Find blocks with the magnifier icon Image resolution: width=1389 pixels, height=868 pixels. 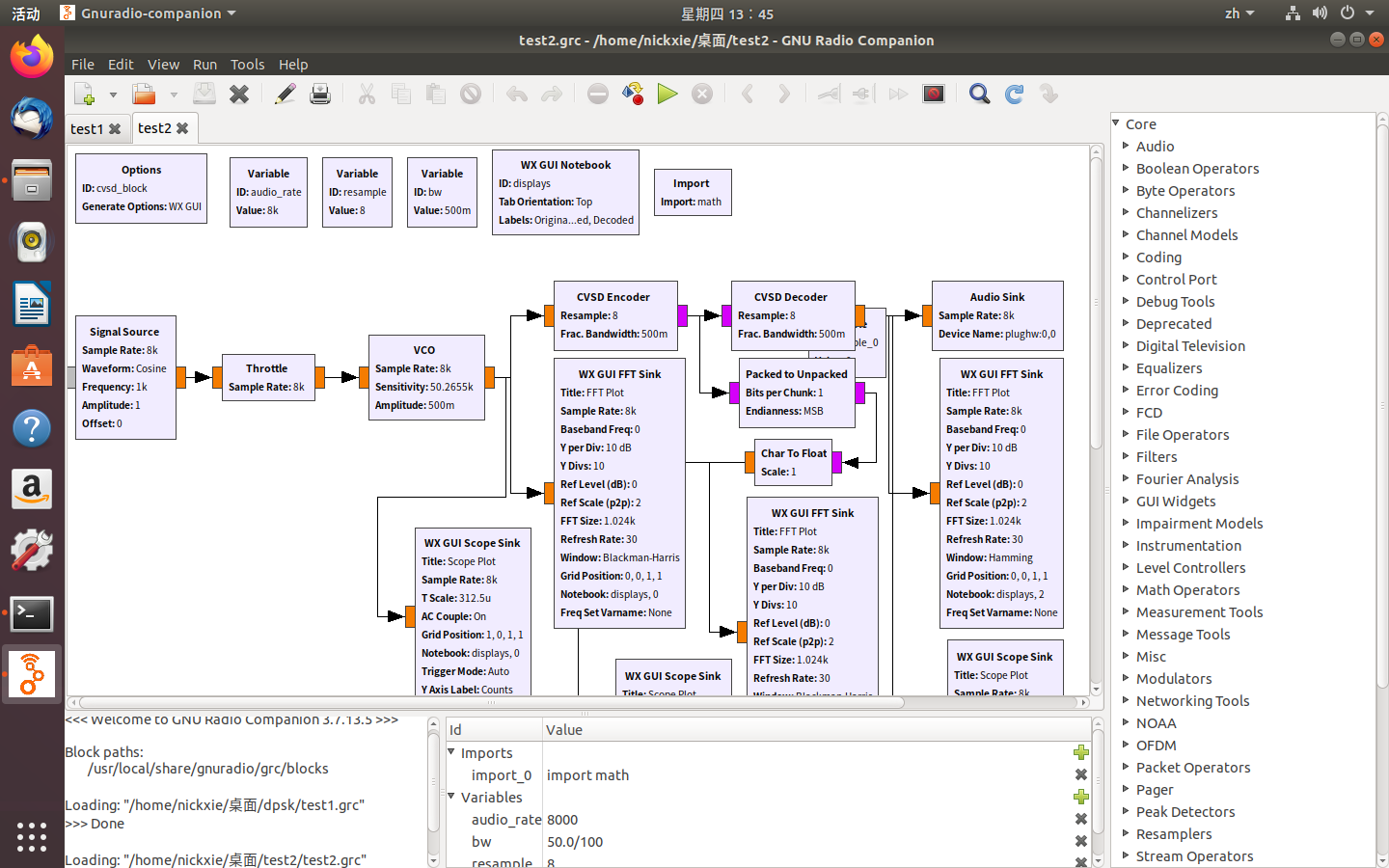980,94
